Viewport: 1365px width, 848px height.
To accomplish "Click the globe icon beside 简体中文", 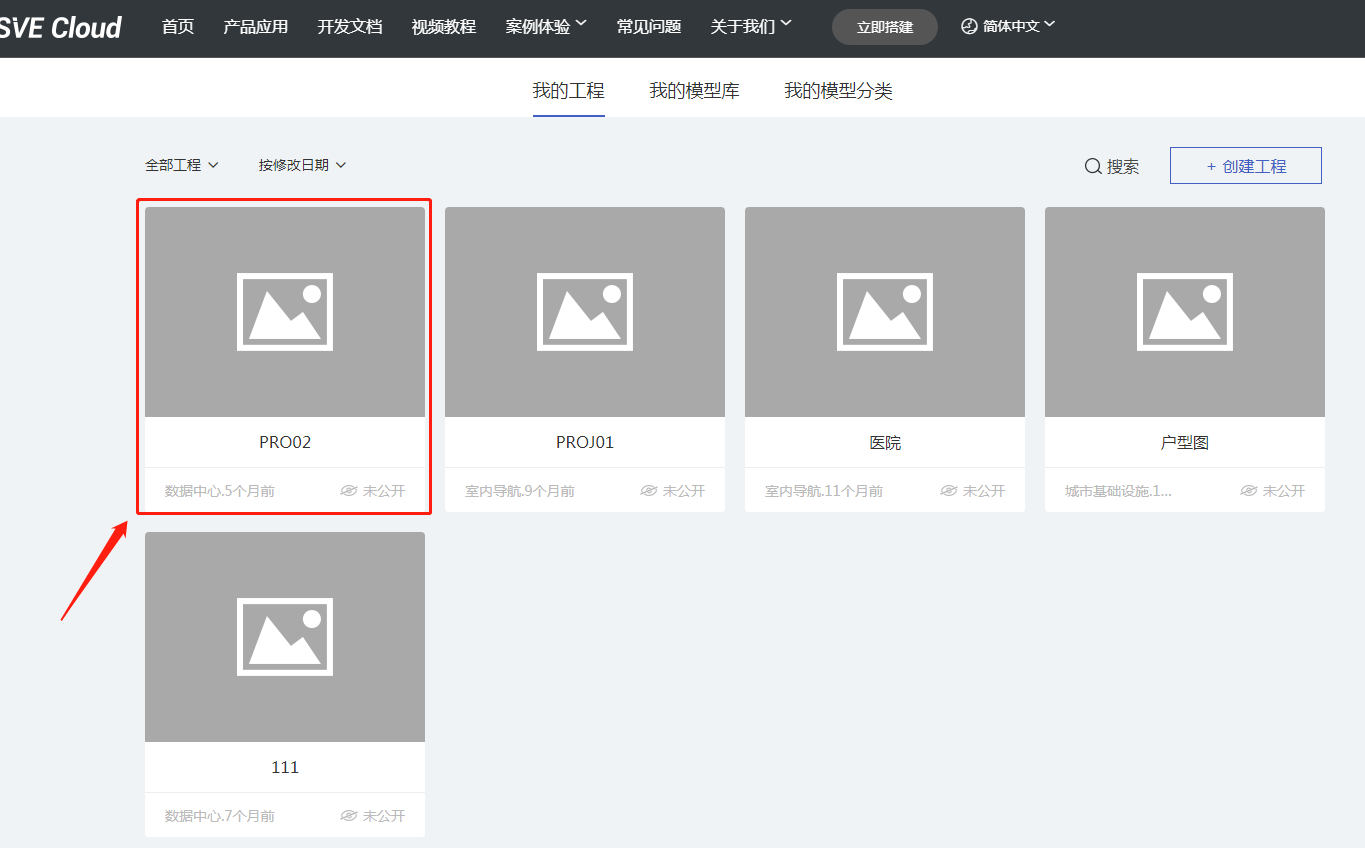I will [968, 27].
